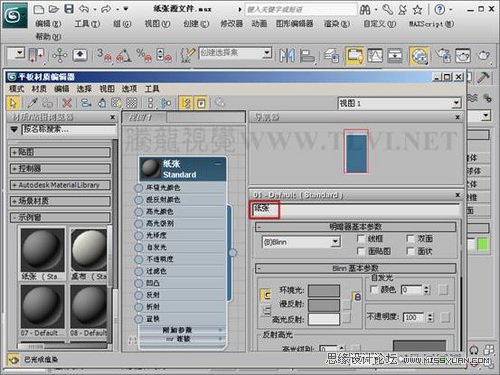The image size is (500, 375).
Task: Toggle the Spinner Snap icon
Action: click(164, 55)
